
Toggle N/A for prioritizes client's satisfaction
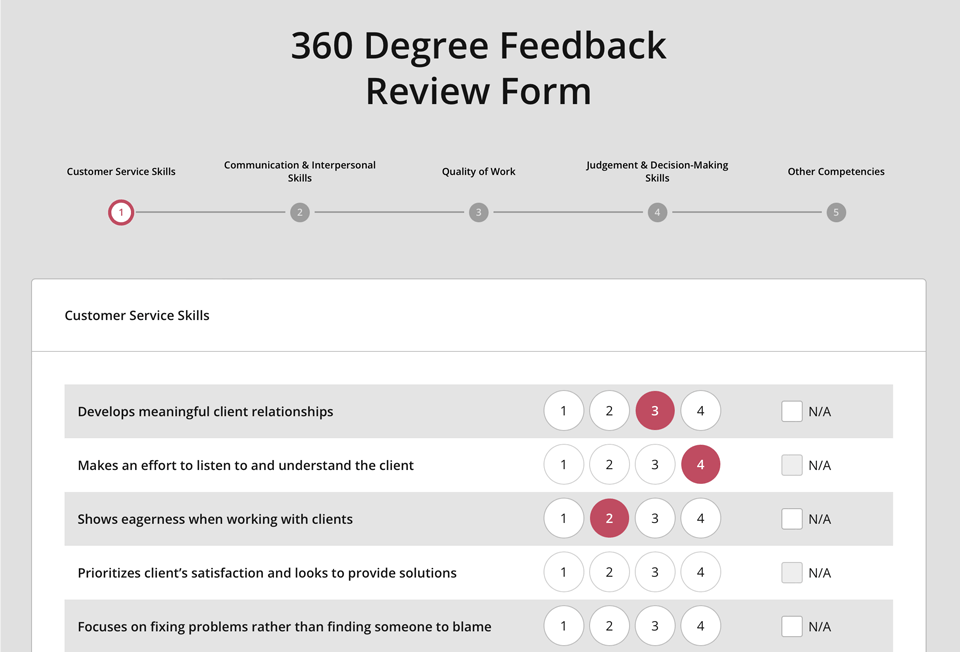click(x=792, y=573)
